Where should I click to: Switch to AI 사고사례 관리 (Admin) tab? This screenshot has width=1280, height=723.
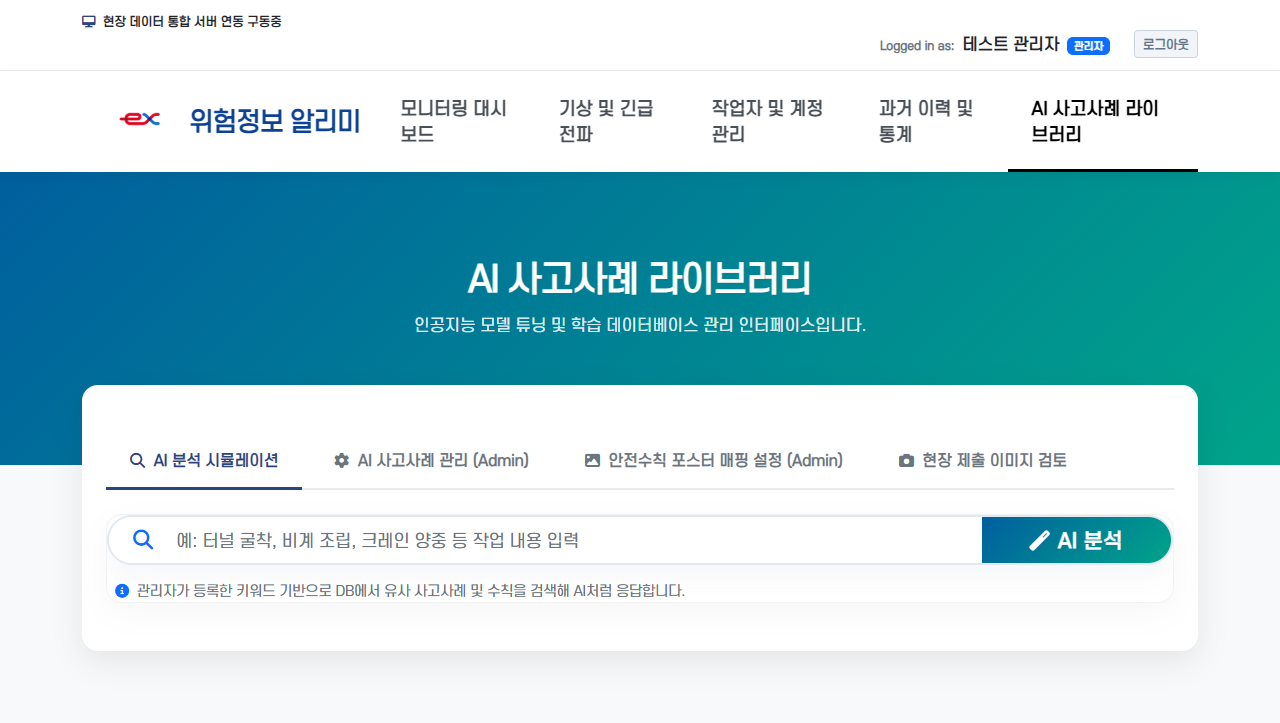(431, 461)
